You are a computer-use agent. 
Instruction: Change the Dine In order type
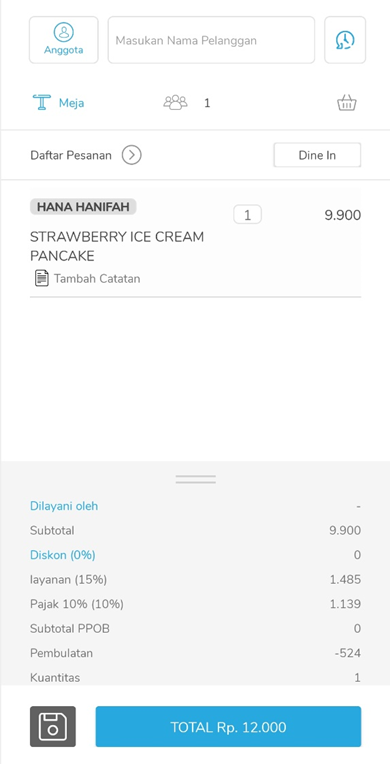[317, 155]
